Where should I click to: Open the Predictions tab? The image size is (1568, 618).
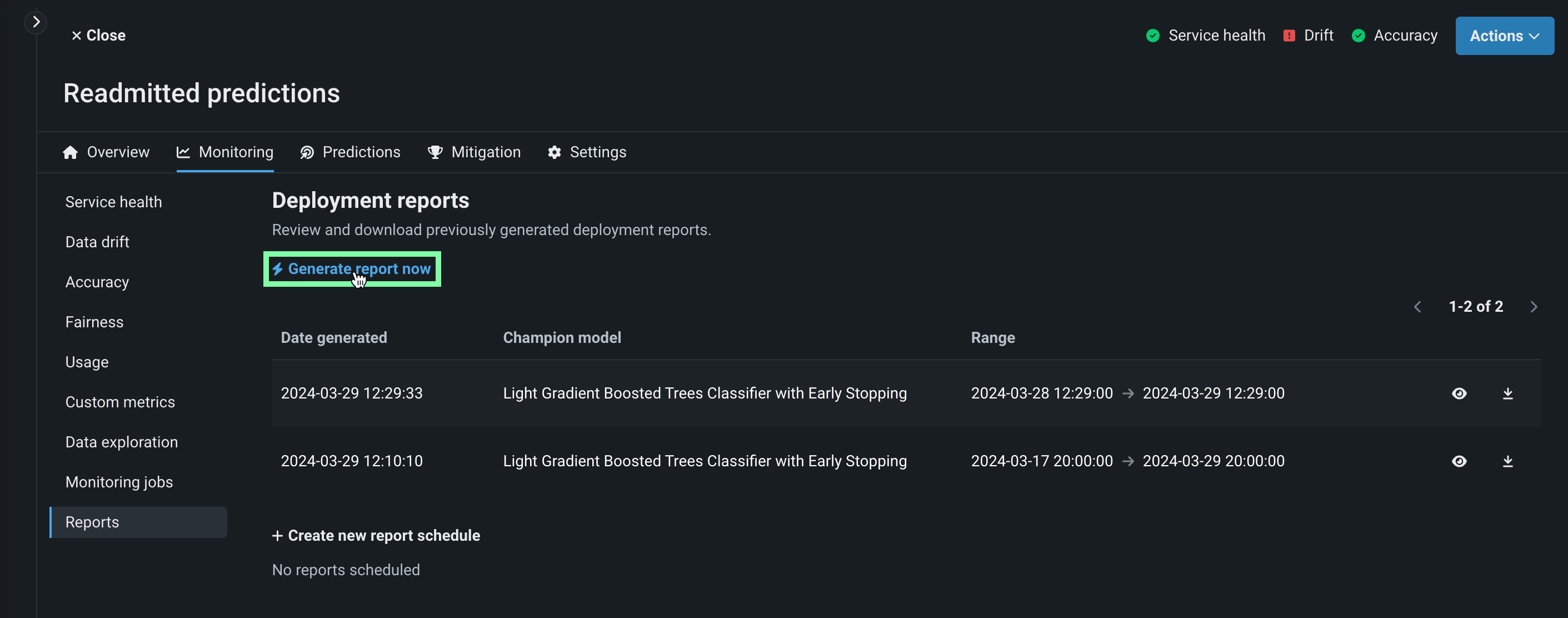tap(350, 152)
